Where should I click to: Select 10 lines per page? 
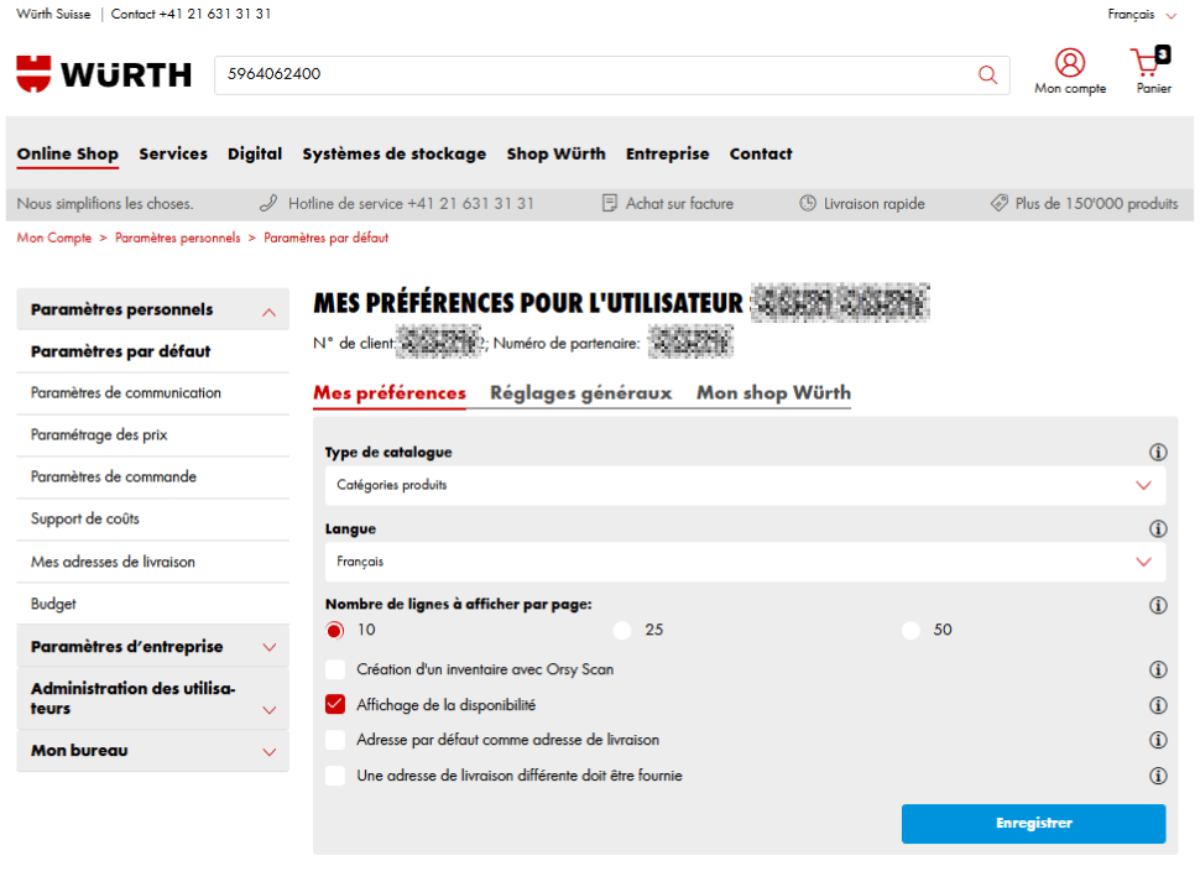point(335,630)
